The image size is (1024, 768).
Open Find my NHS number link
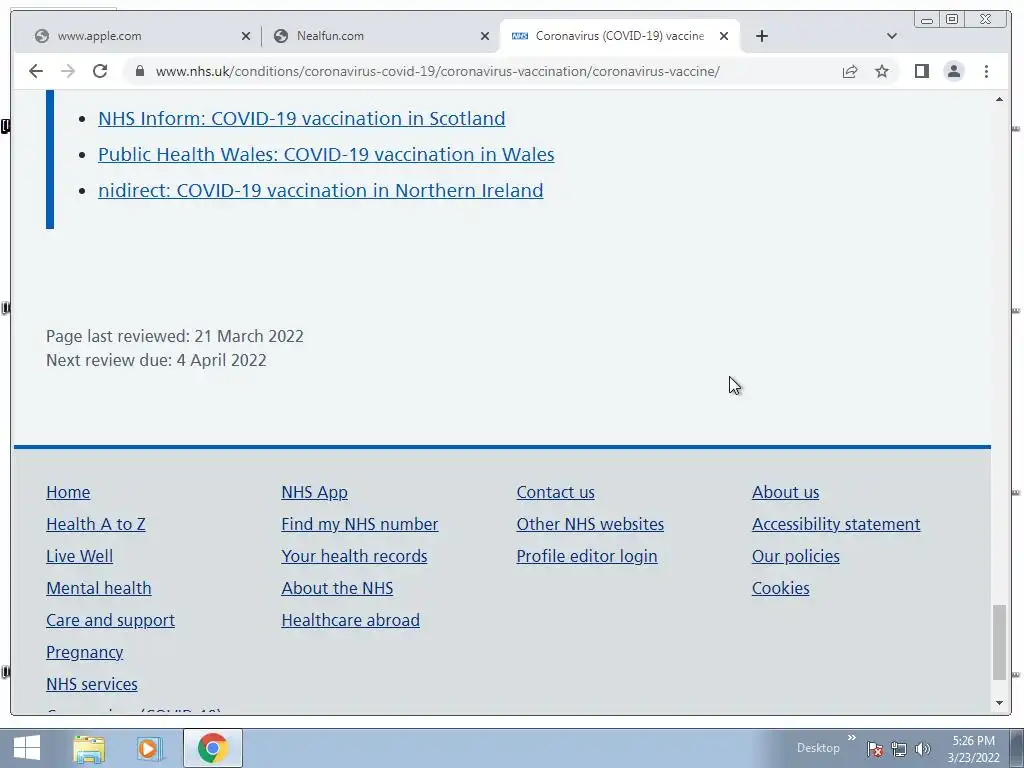pos(359,524)
